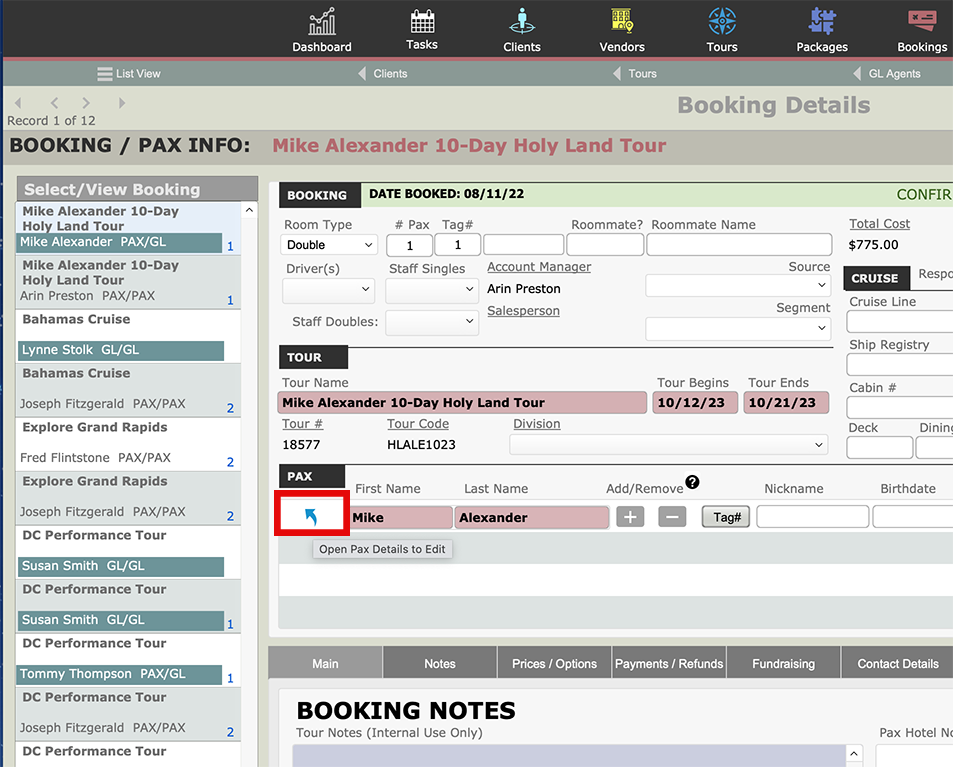Go to next record chevron

pos(86,103)
